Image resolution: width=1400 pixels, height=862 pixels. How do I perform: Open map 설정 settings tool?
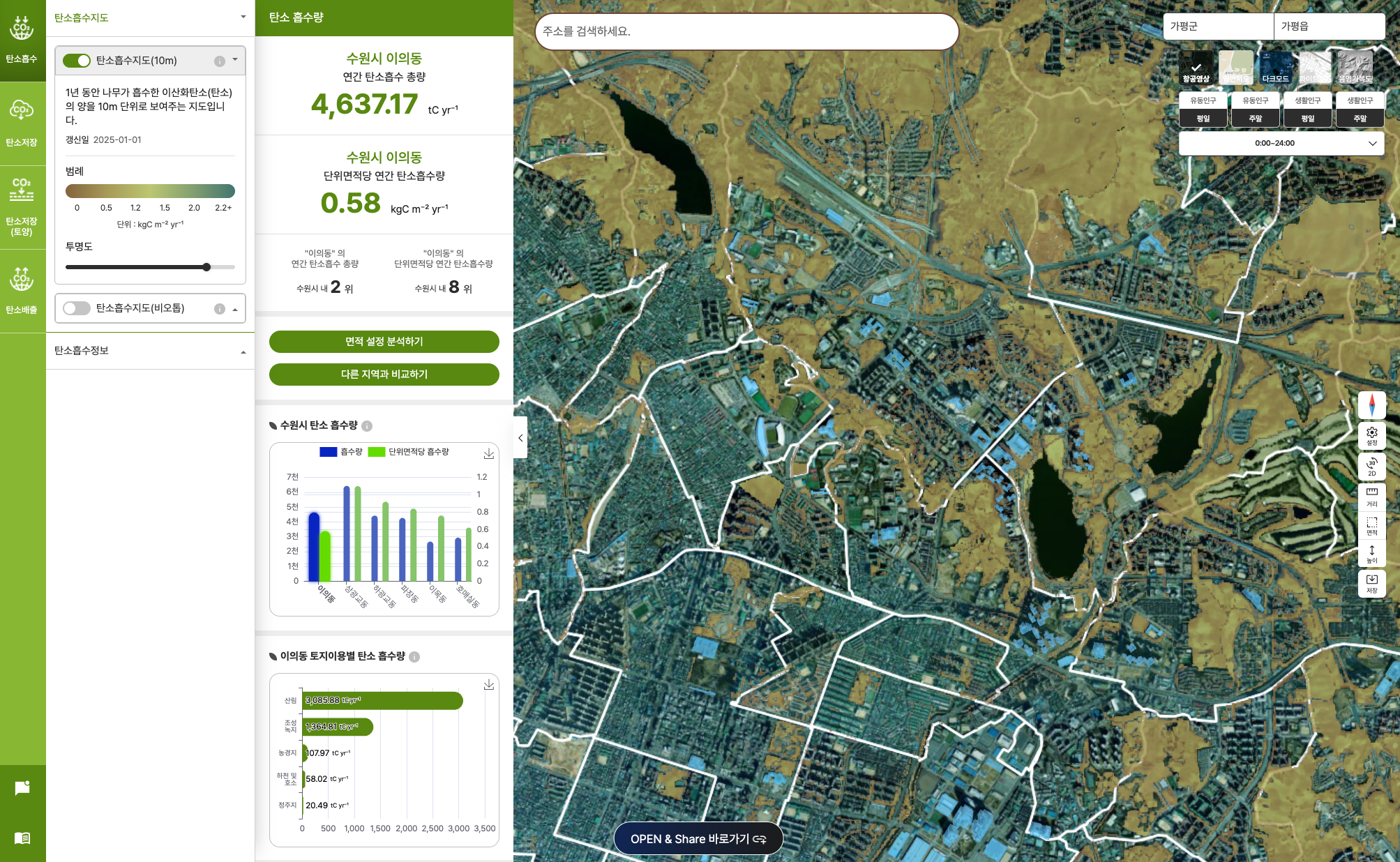pos(1371,435)
